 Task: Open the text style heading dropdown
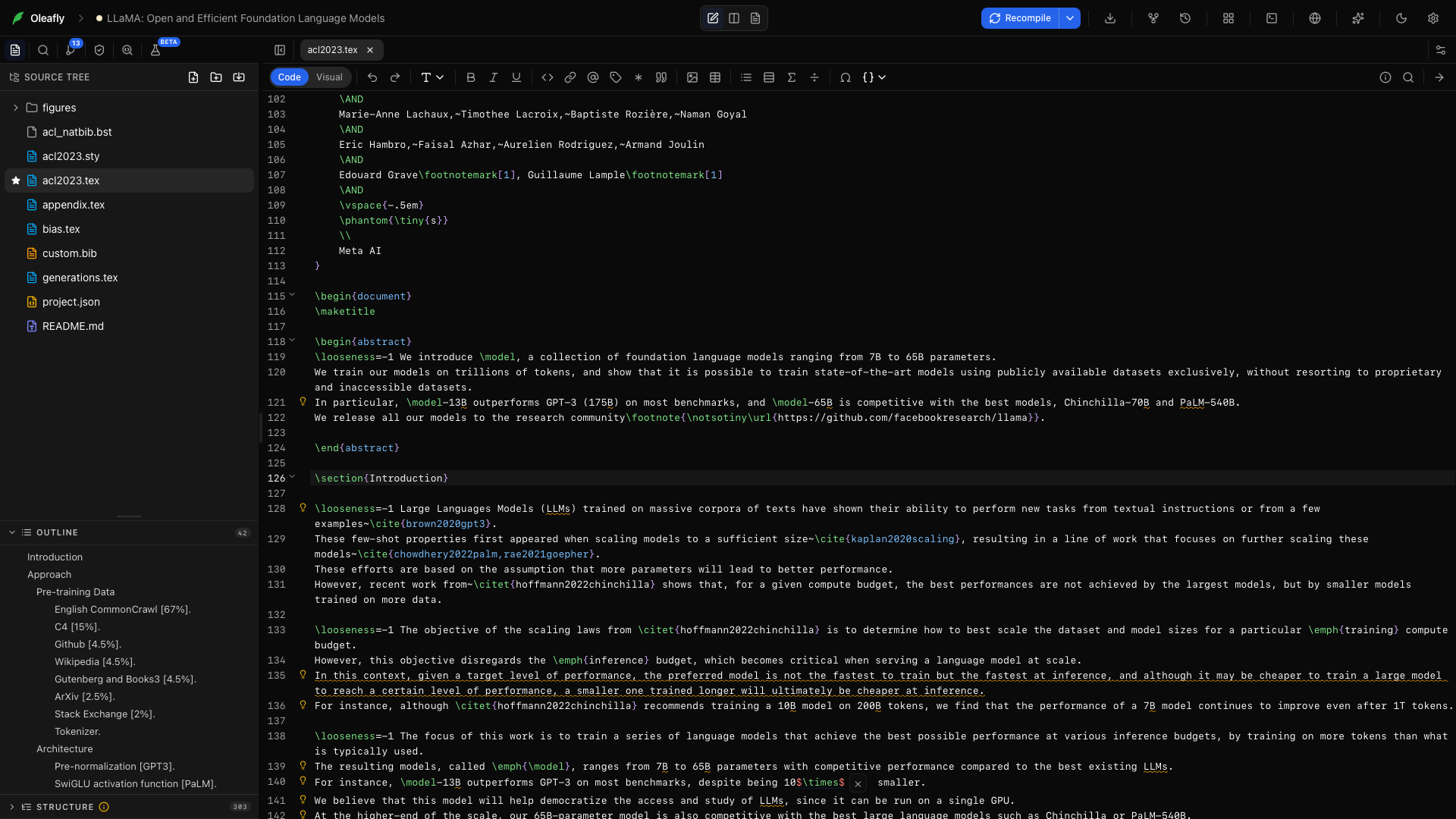click(432, 77)
